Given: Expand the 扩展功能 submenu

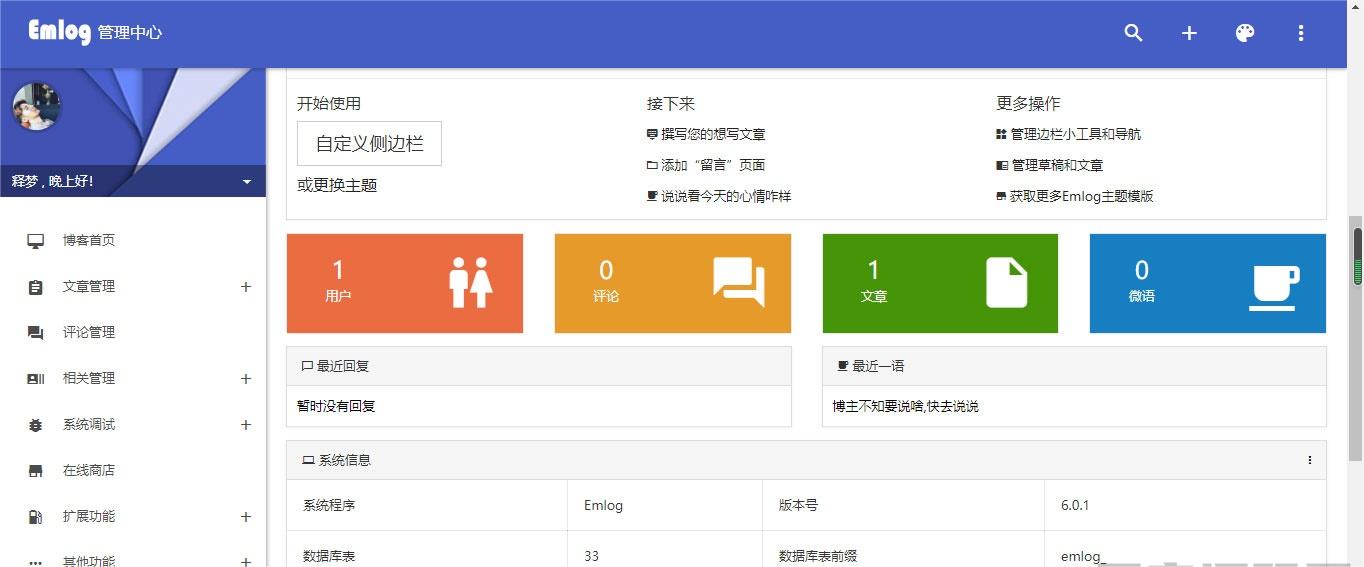Looking at the screenshot, I should pos(246,517).
